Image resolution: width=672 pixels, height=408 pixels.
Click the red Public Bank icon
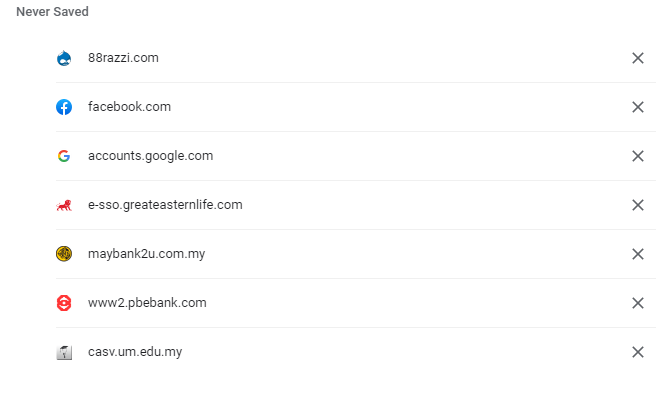[x=64, y=303]
